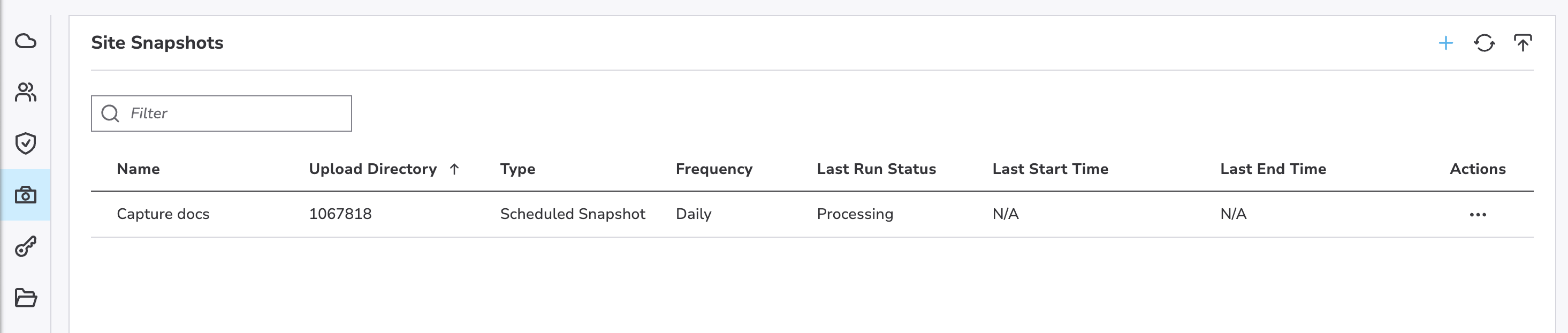Image resolution: width=1568 pixels, height=333 pixels.
Task: Sort by Last Start Time header
Action: tap(1050, 169)
